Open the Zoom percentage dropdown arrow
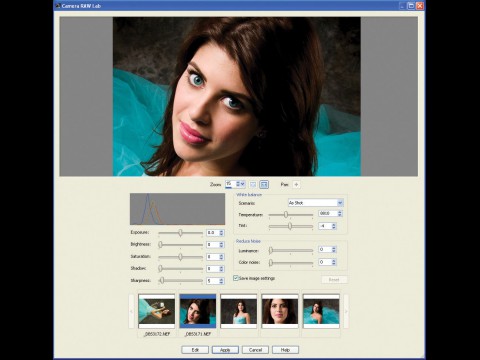The width and height of the screenshot is (480, 360). [243, 184]
